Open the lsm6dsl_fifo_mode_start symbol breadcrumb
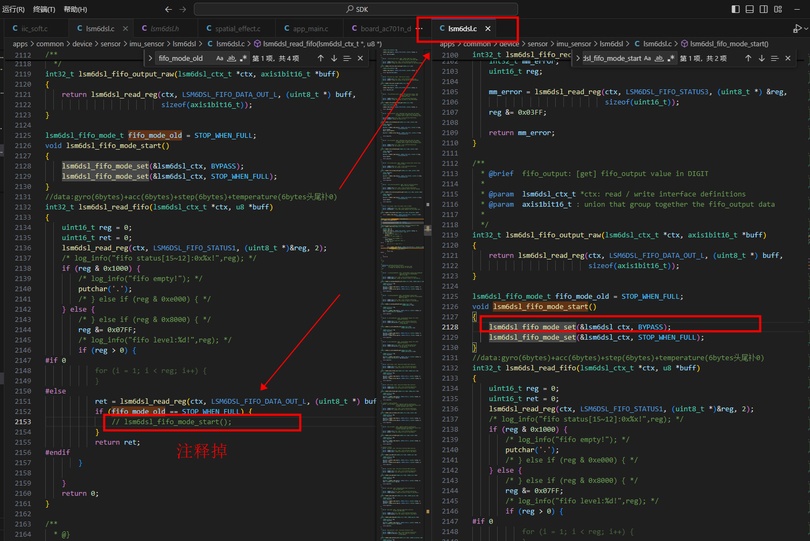Viewport: 810px width, 541px height. click(725, 44)
